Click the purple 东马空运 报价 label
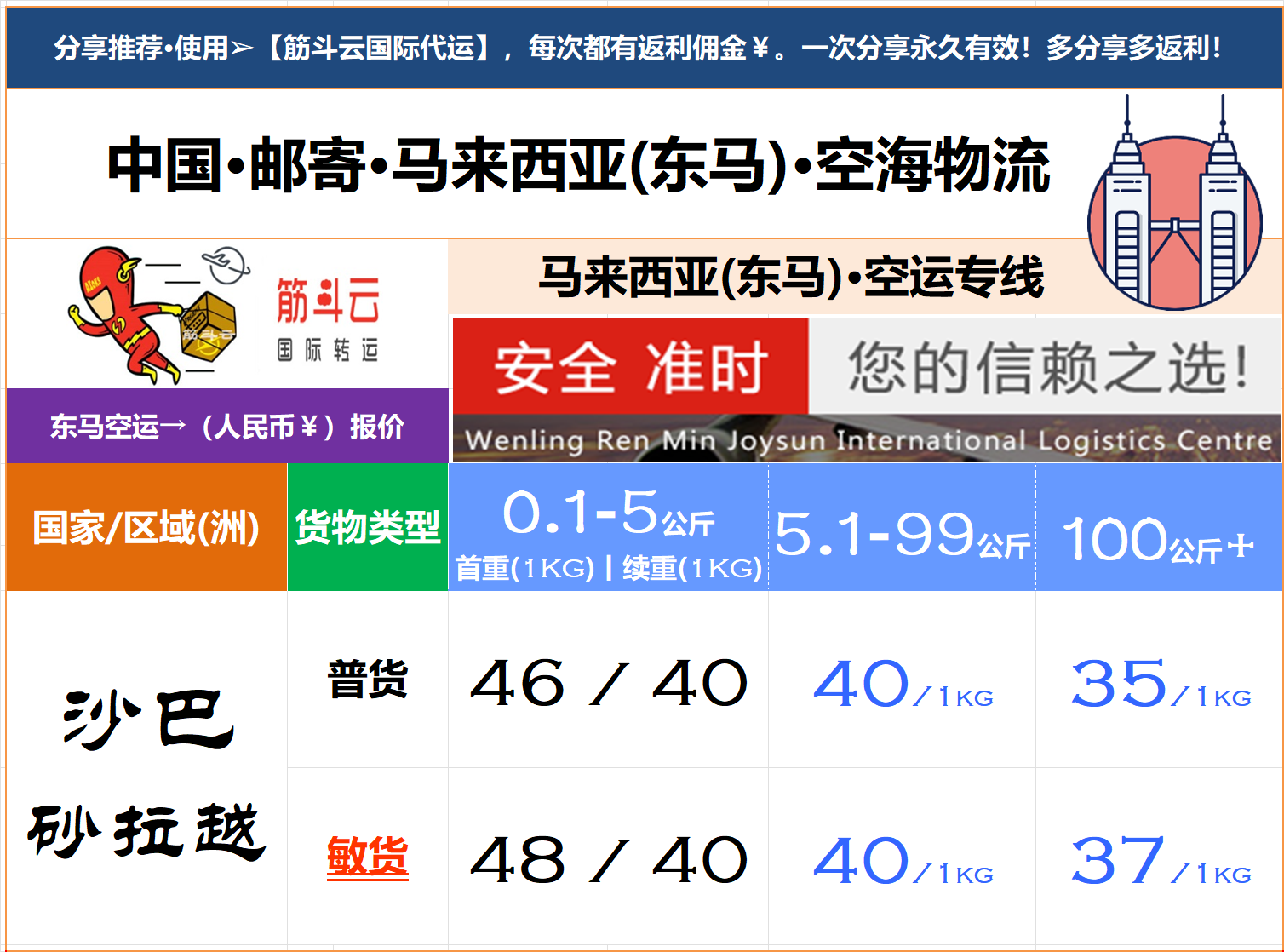This screenshot has height=952, width=1284. pos(226,426)
